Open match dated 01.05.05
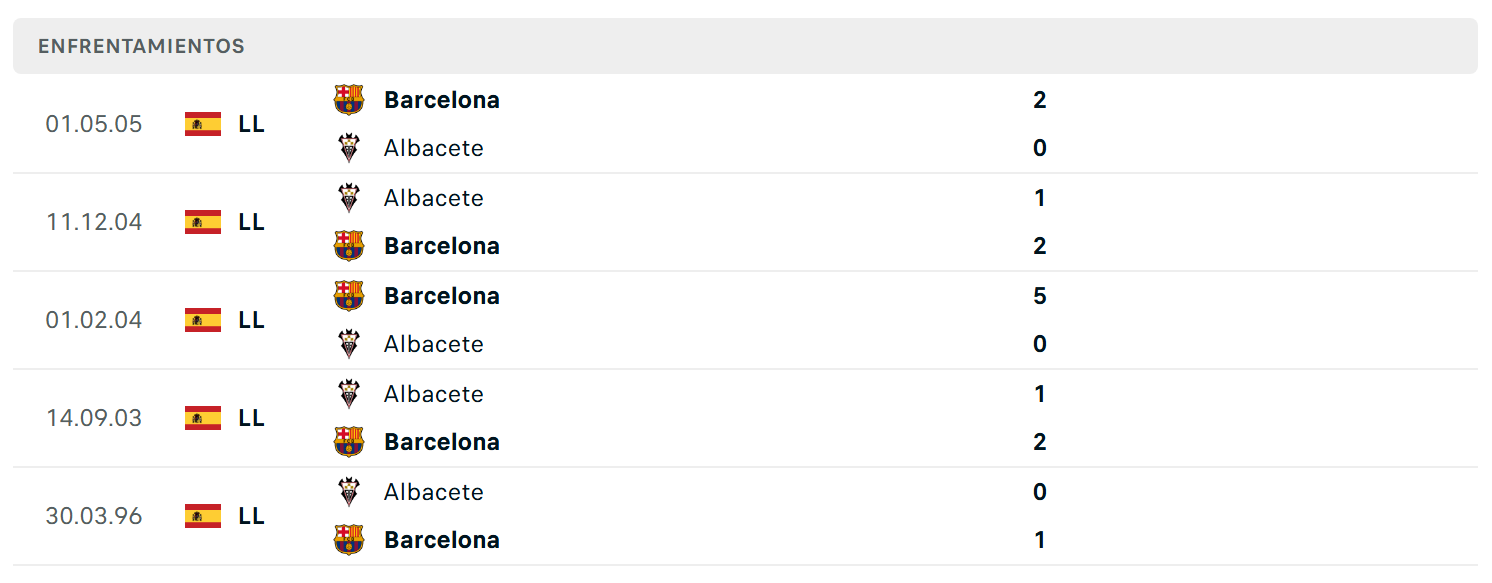Viewport: 1492px width, 583px height. (745, 124)
